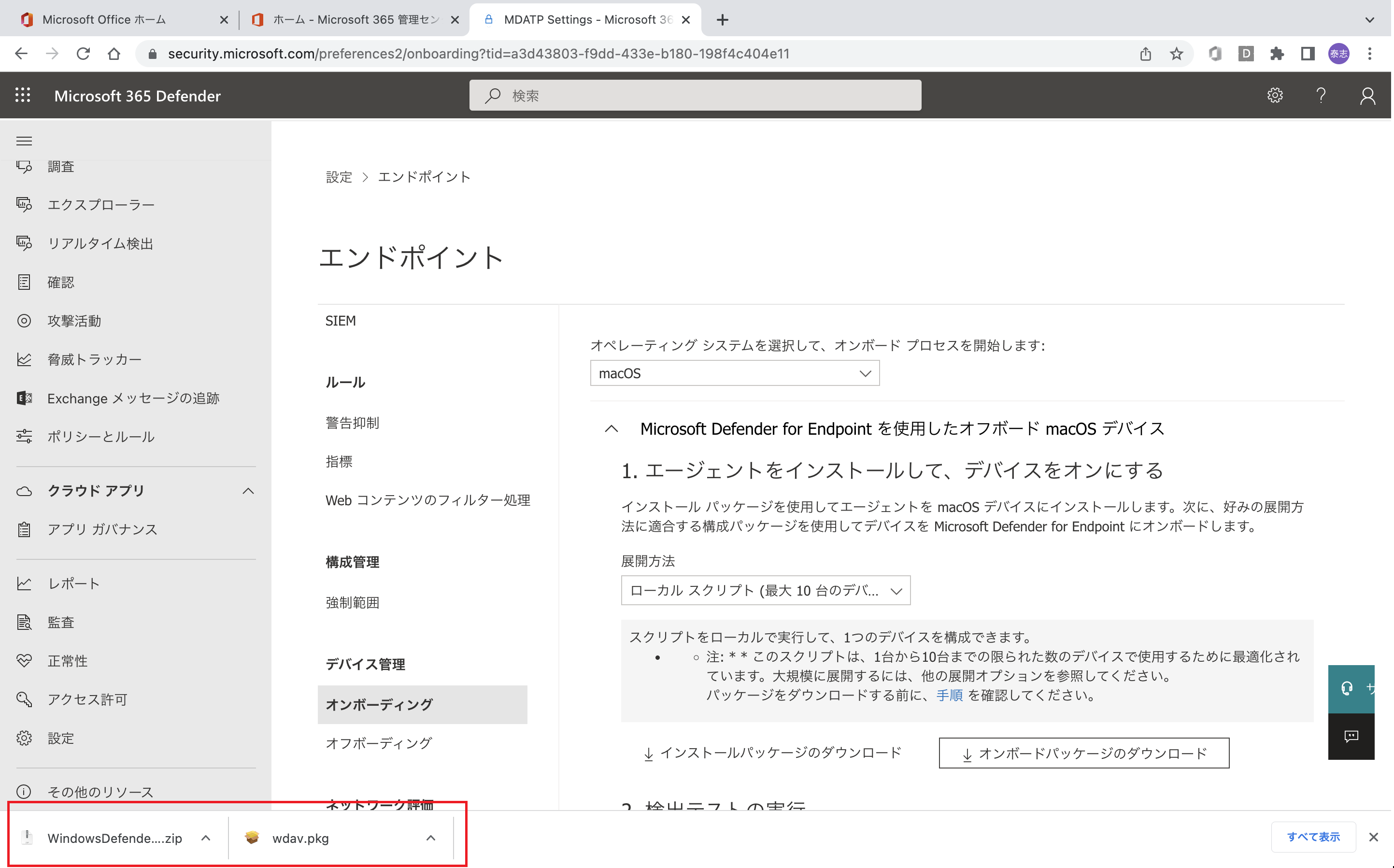Open 脅威トラッカー in the sidebar
Screen dimensions: 1394x868
click(95, 359)
